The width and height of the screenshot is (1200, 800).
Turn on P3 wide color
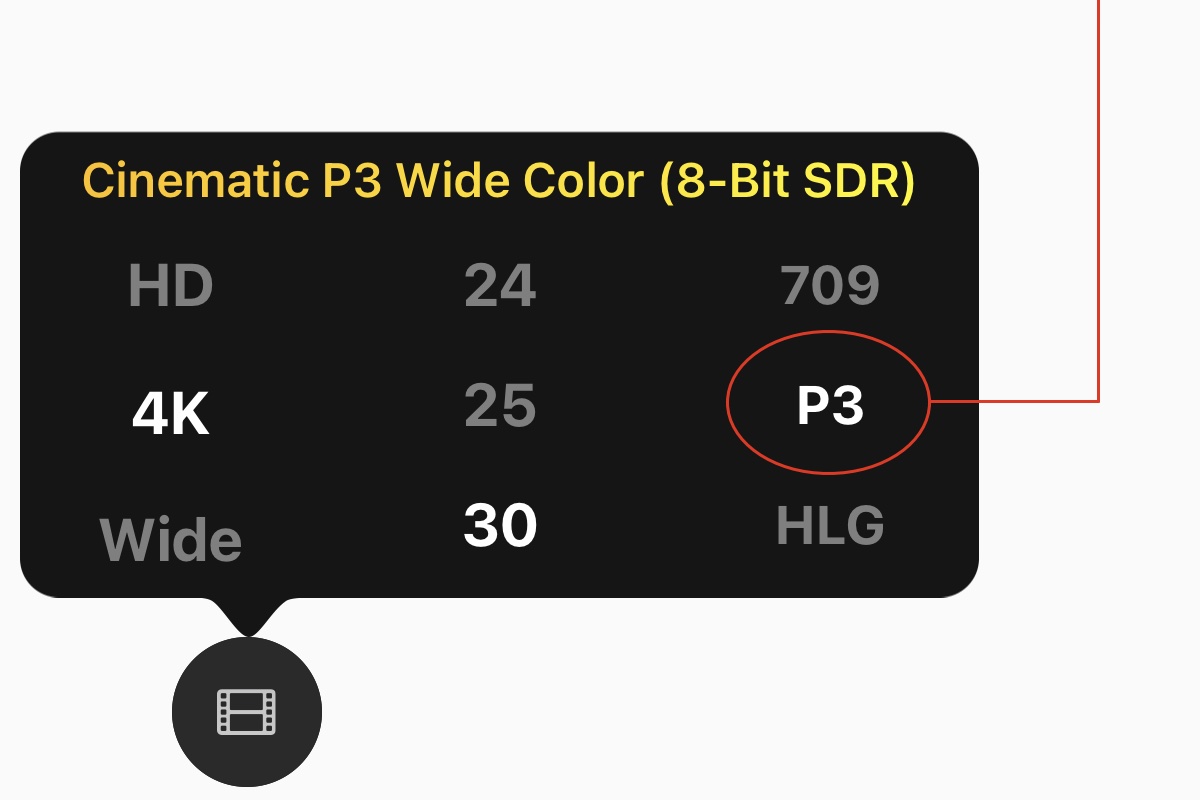pyautogui.click(x=830, y=406)
